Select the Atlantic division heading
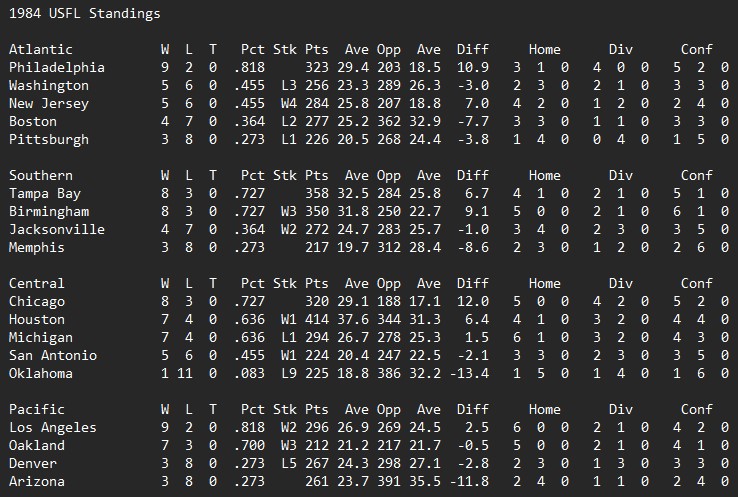 tap(40, 50)
